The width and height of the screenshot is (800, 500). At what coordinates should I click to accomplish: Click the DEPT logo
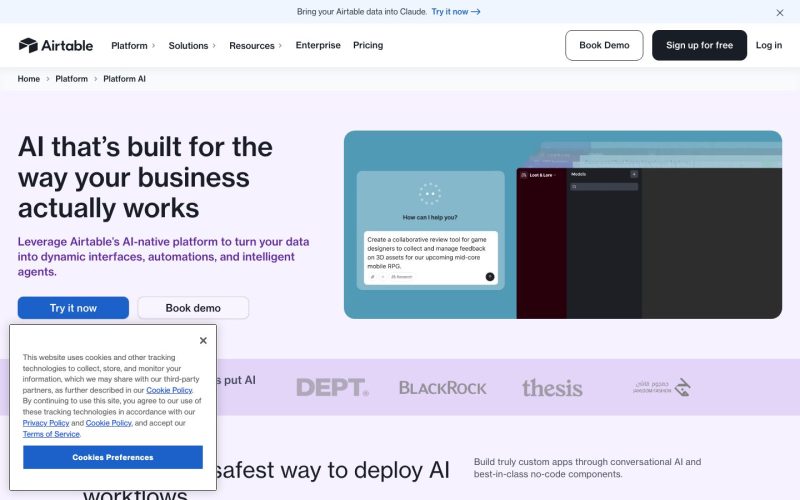click(x=333, y=387)
